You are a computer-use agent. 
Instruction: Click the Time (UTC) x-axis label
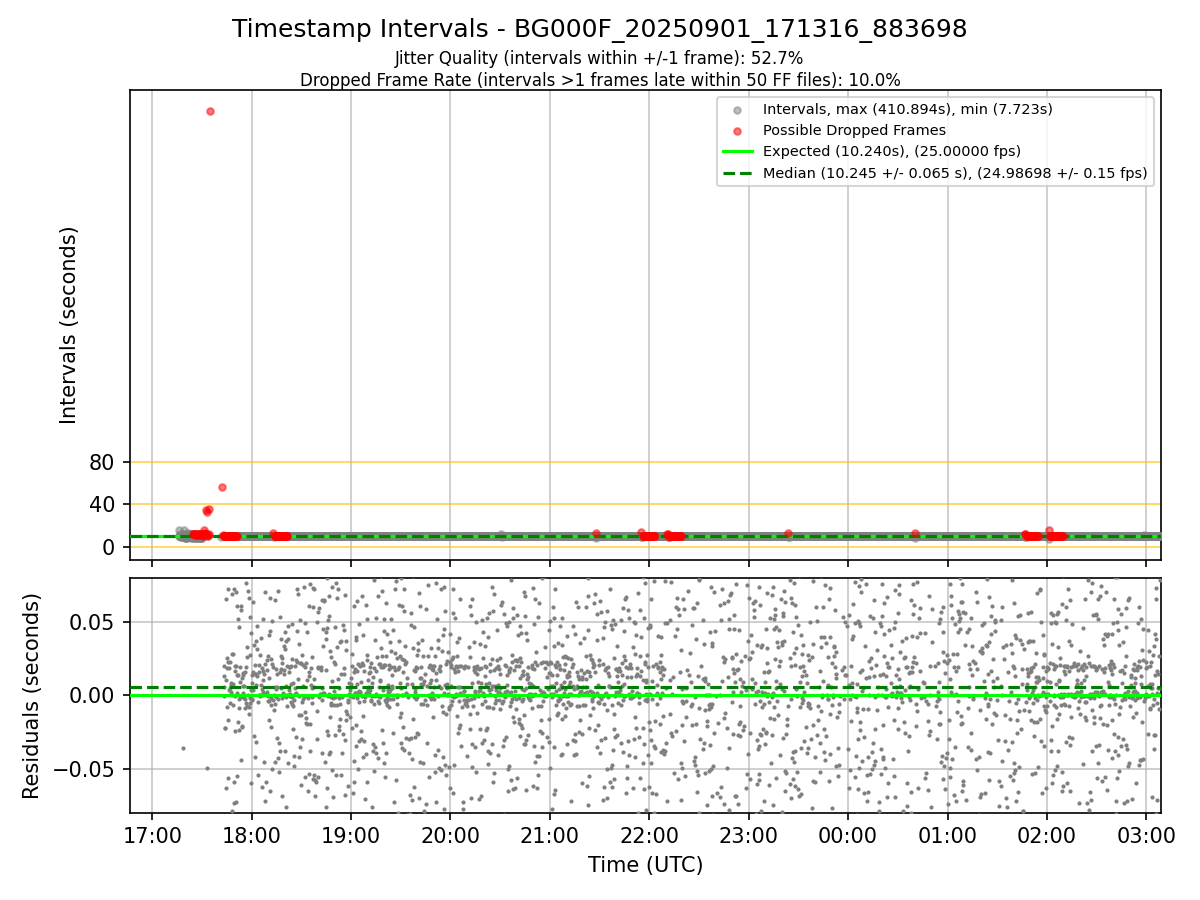click(645, 865)
